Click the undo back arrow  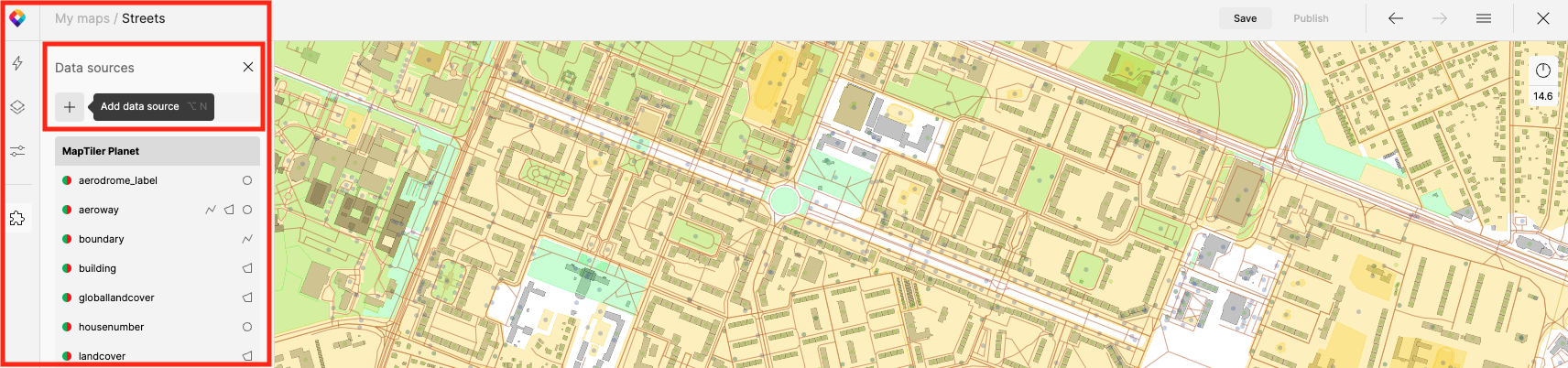point(1396,18)
